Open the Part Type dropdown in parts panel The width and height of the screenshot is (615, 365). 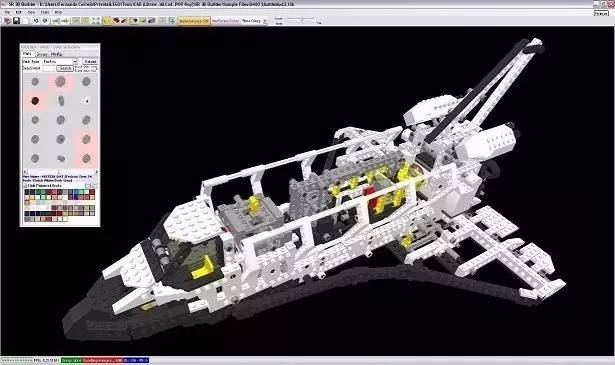pos(60,62)
